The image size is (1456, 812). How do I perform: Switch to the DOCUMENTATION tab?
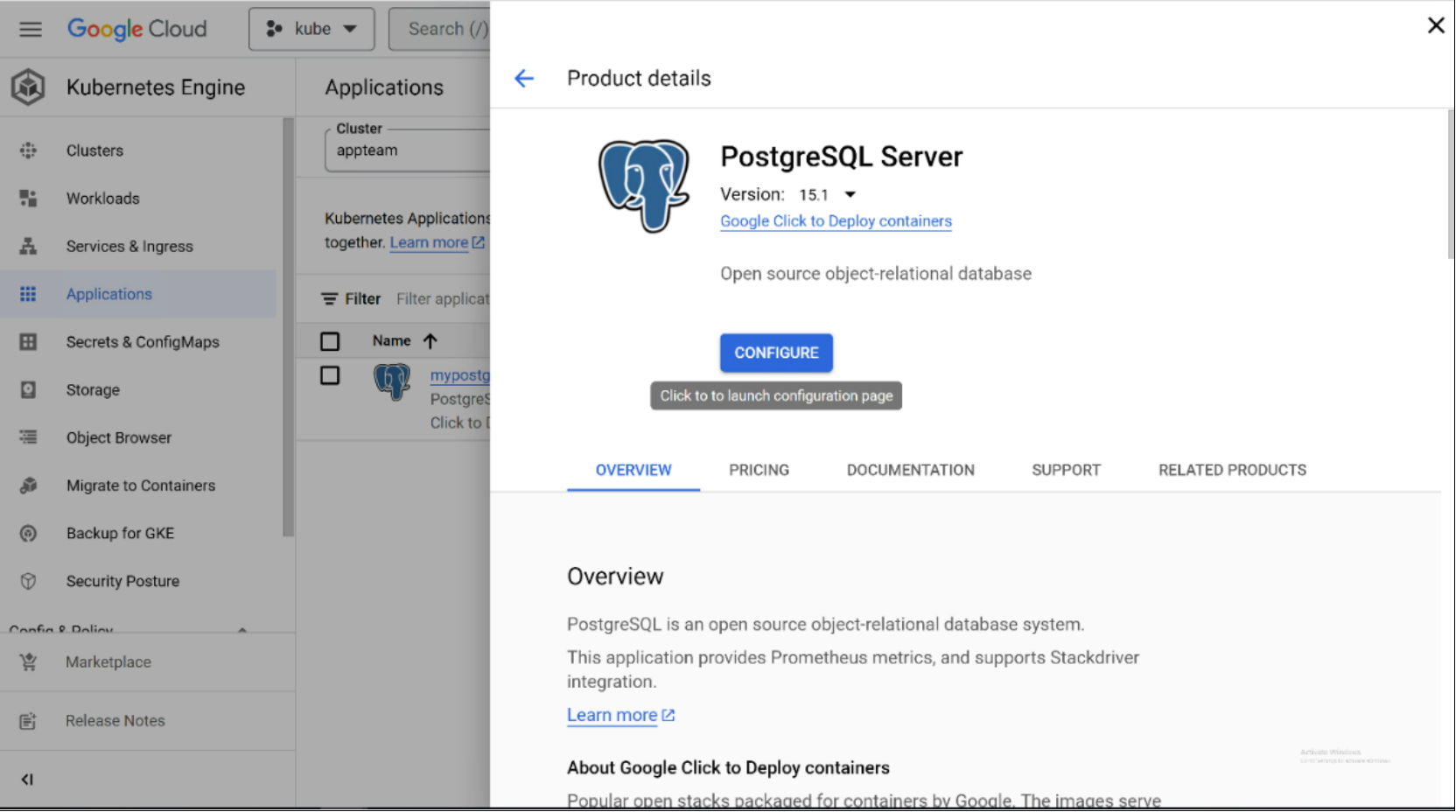tap(910, 470)
